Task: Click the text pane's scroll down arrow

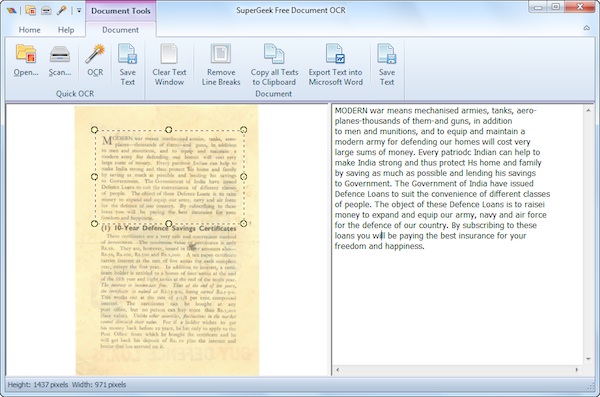Action: [x=588, y=359]
